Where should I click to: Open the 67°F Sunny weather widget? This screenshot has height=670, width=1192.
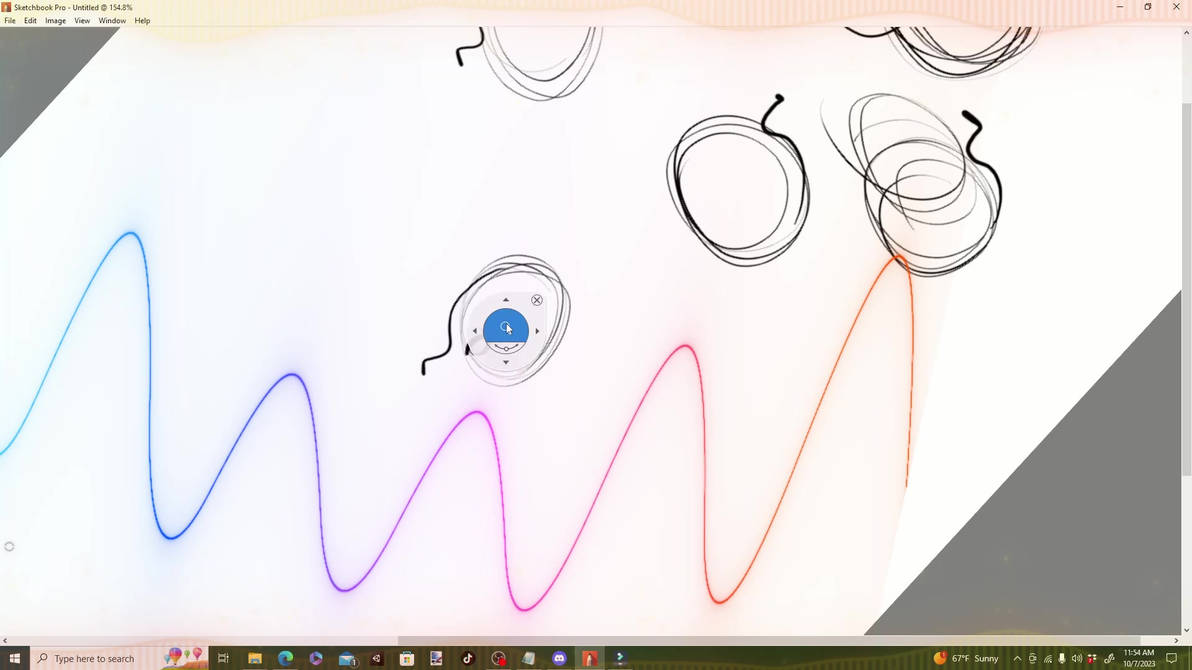(x=968, y=658)
